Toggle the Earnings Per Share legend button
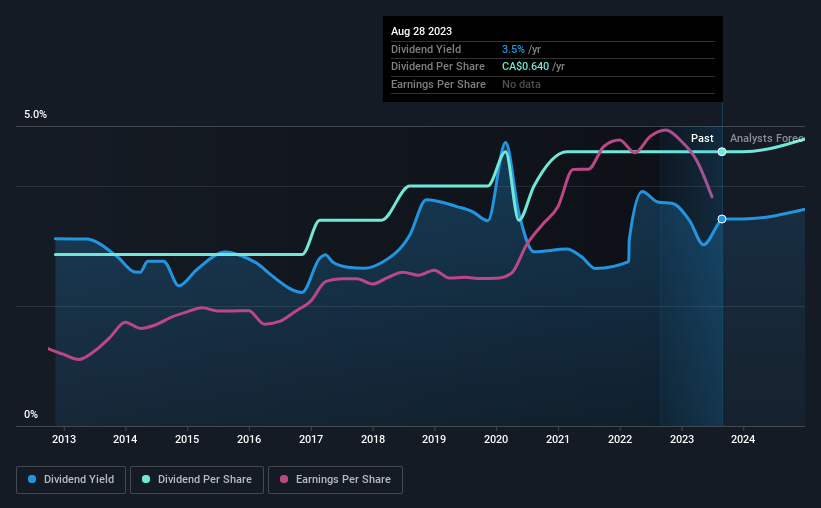The image size is (821, 508). tap(336, 480)
